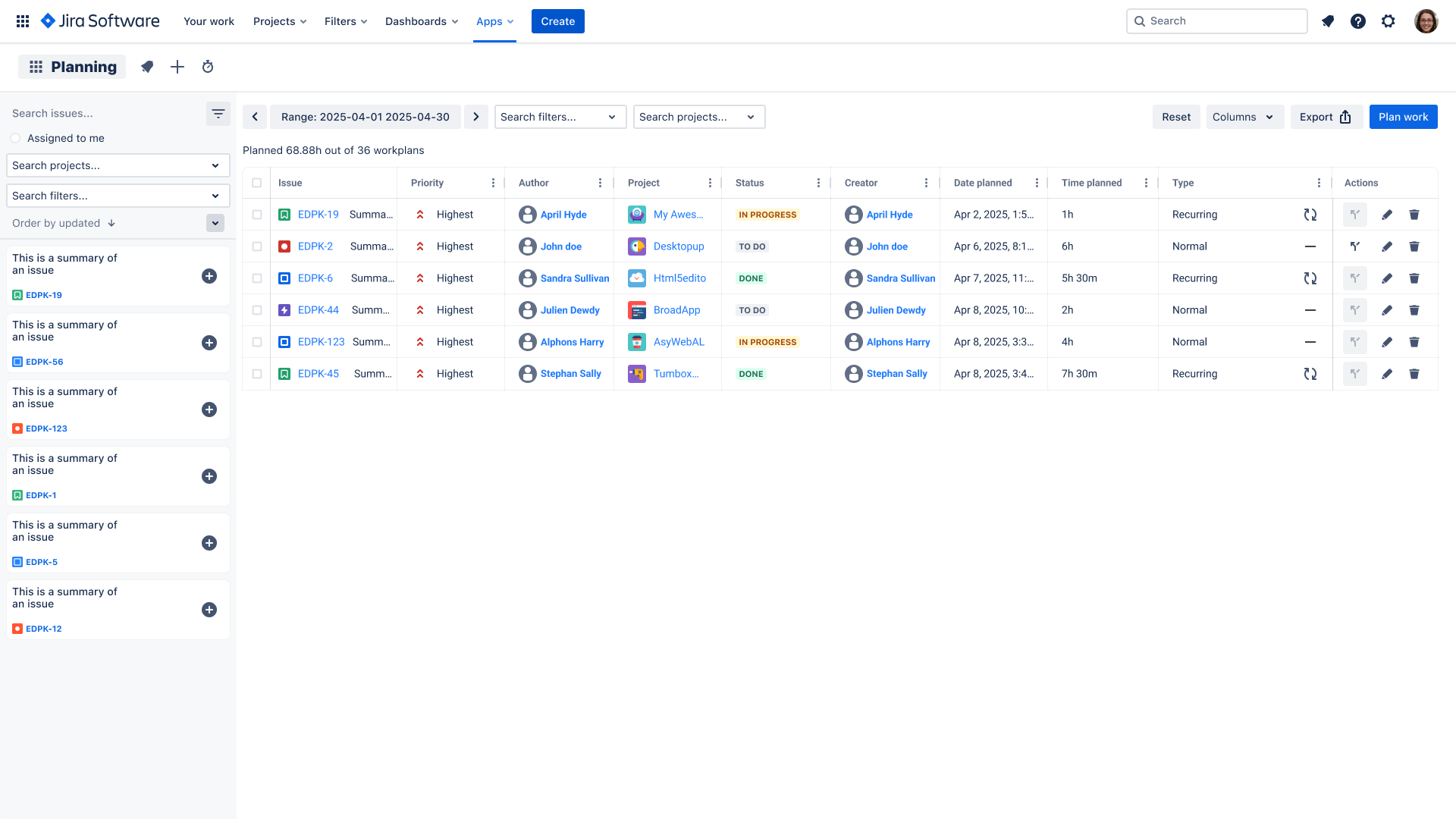
Task: Expand the Order by updated dropdown
Action: [215, 223]
